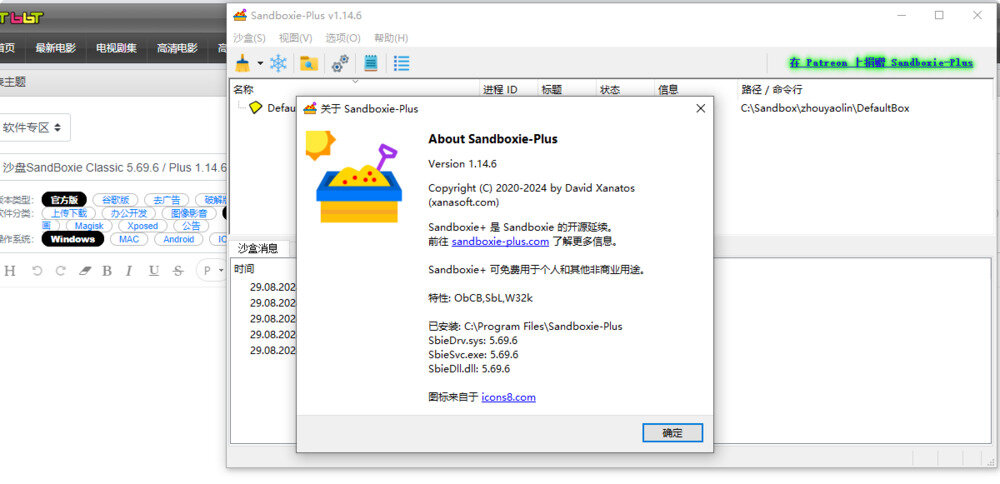The image size is (1000, 484).
Task: Close the About Sandboxie-Plus dialog
Action: (700, 108)
